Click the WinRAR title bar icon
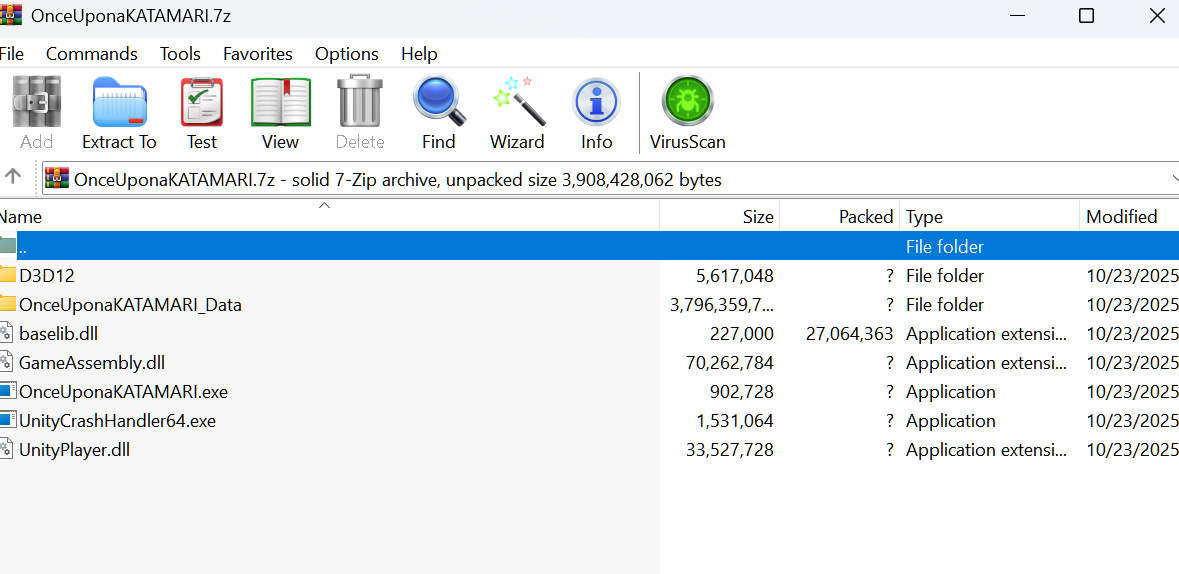Screen dimensions: 1179x574 click(11, 14)
